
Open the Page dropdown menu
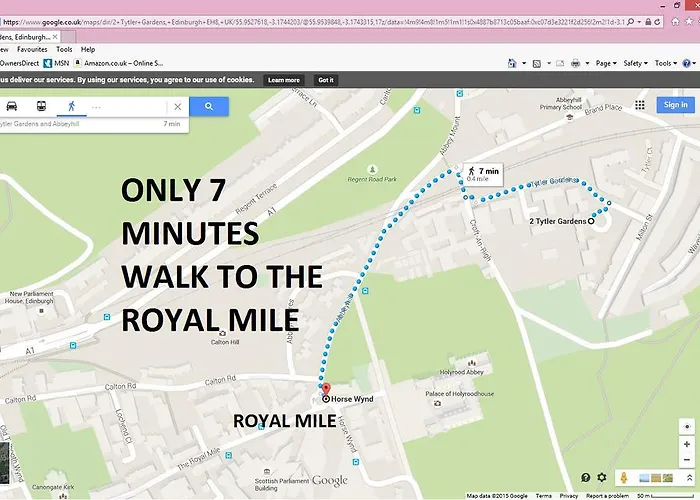pos(606,63)
